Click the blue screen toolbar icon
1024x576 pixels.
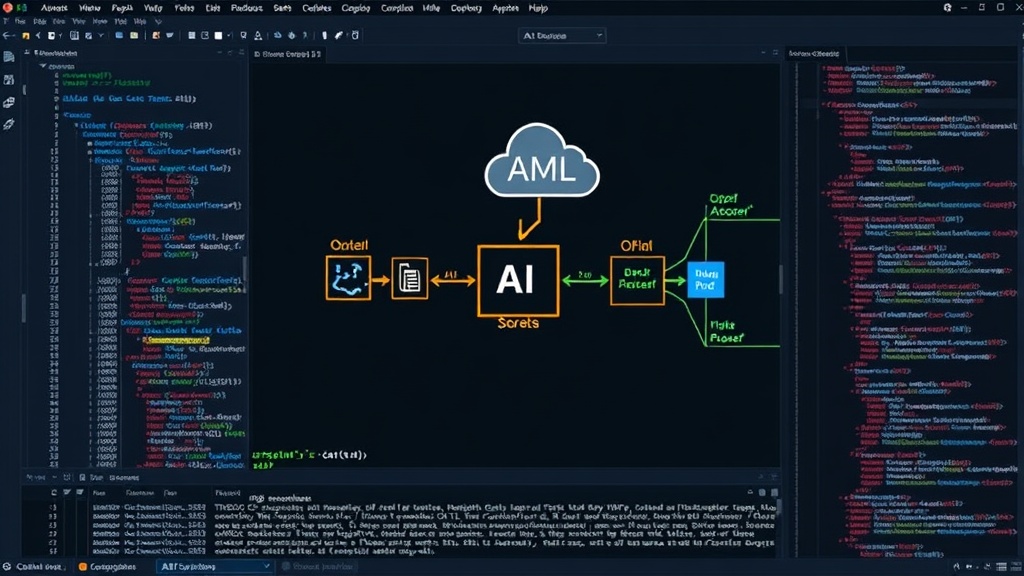(x=119, y=35)
